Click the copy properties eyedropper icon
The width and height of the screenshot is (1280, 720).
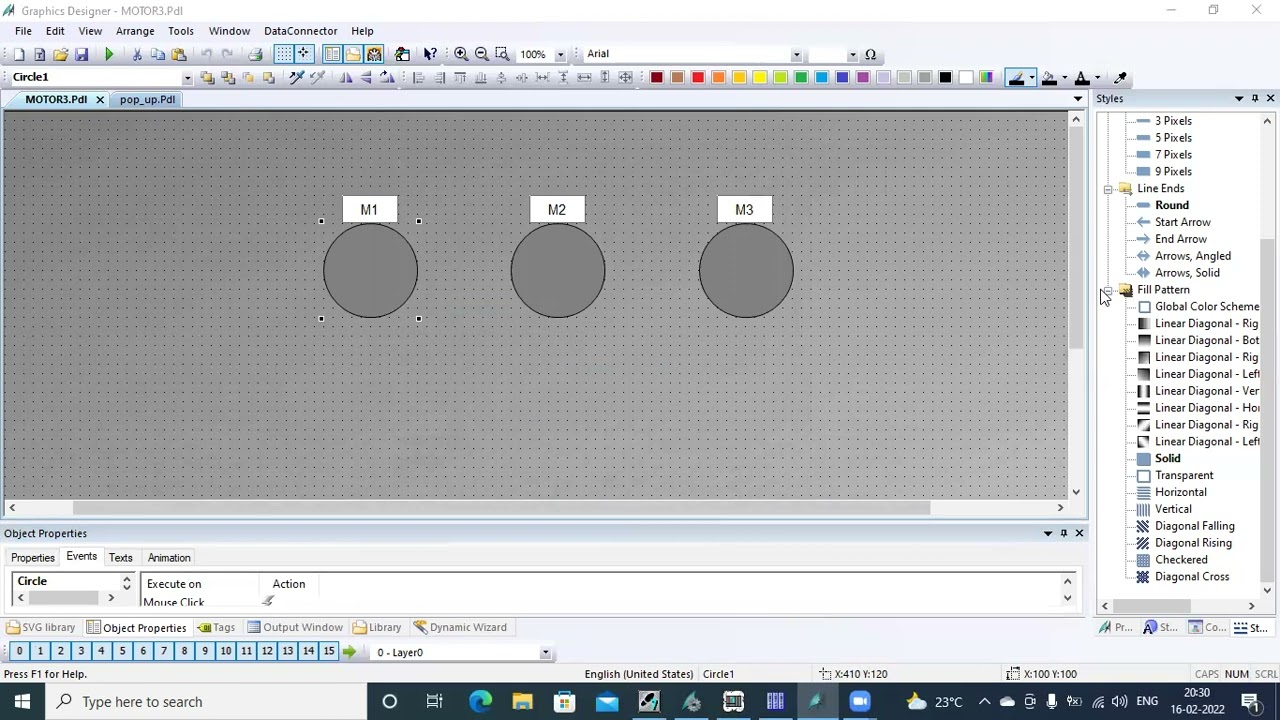point(296,77)
